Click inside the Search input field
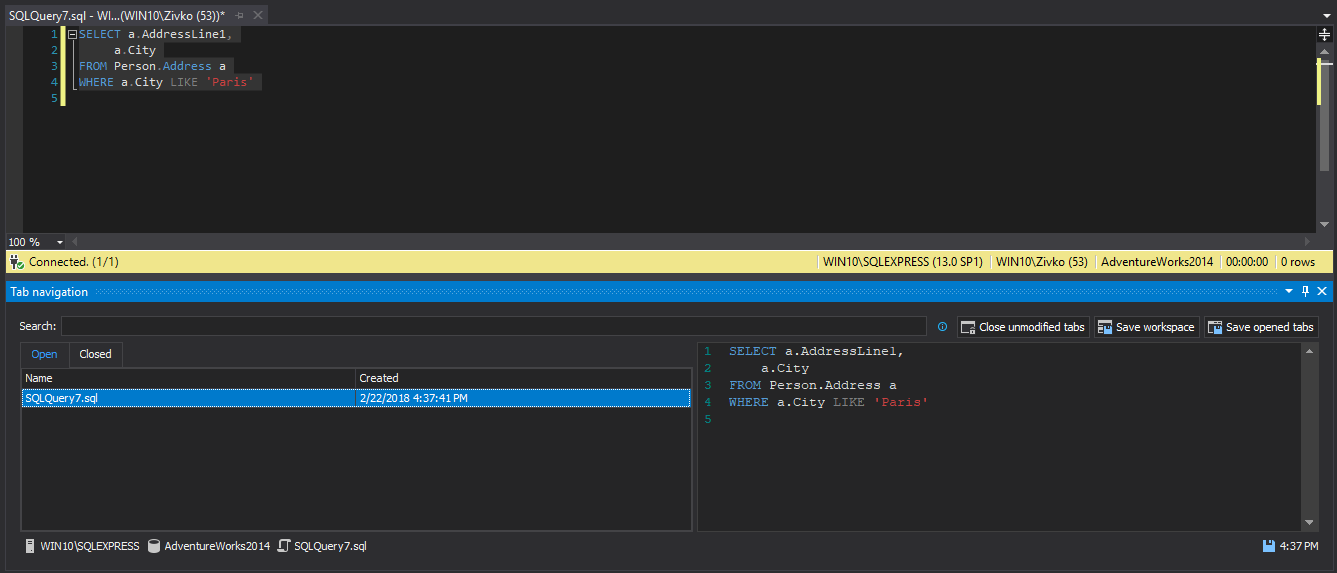The image size is (1337, 573). coord(493,326)
